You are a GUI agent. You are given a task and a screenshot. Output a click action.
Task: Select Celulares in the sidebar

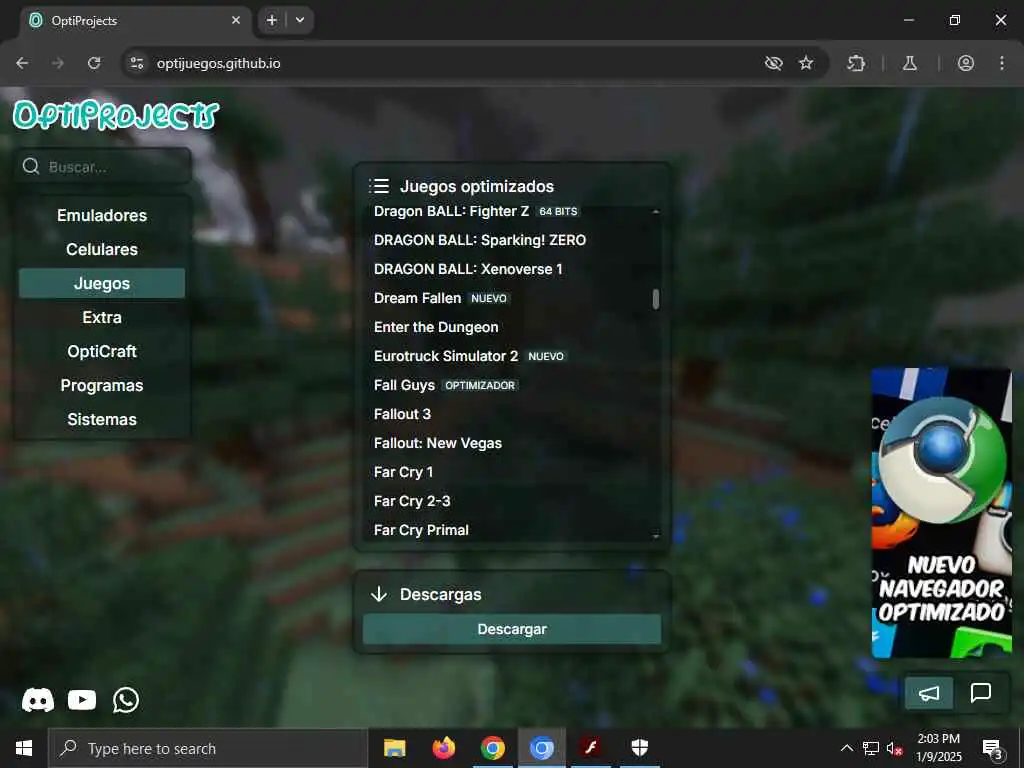point(102,249)
